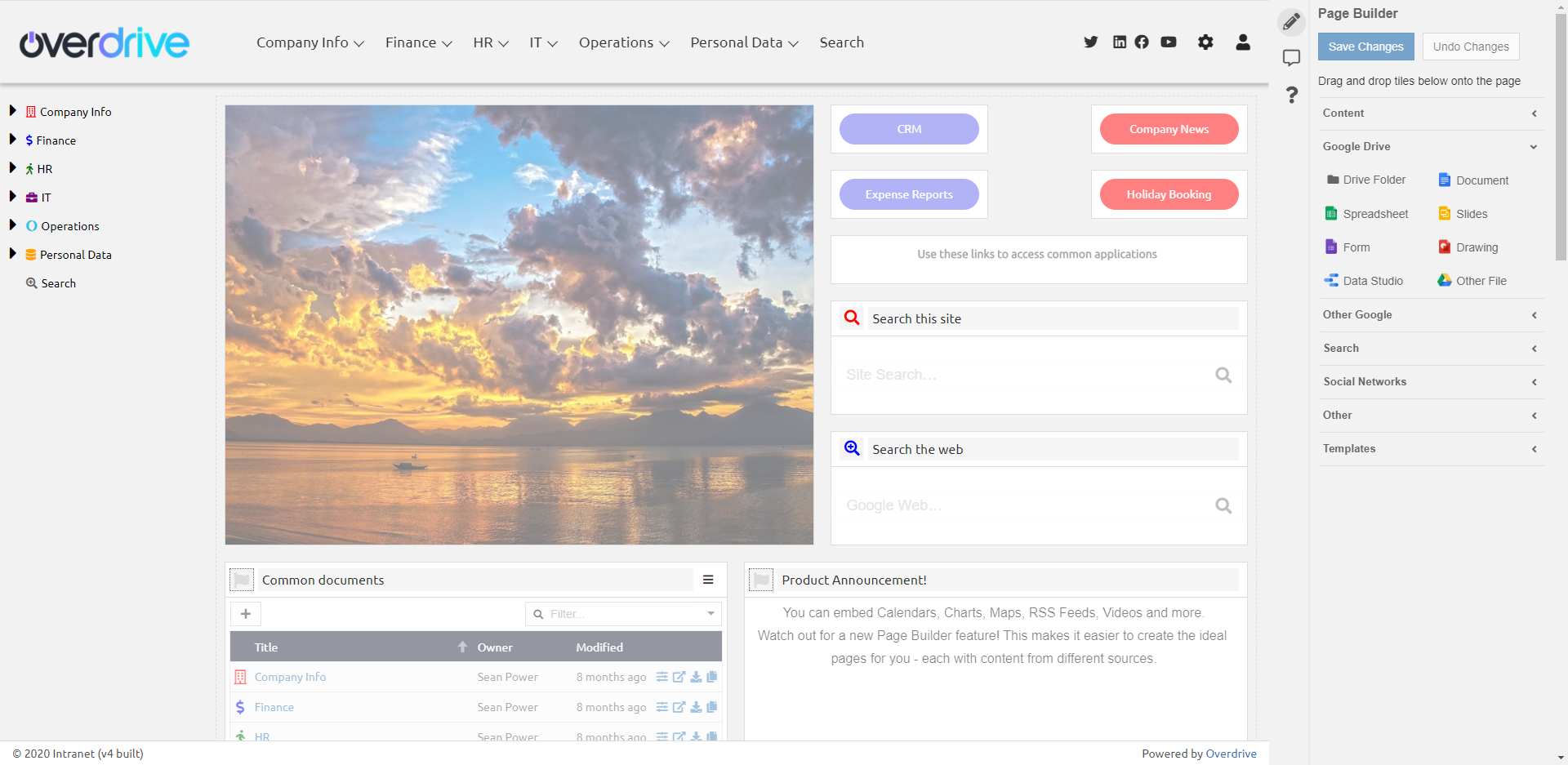Collapse the Google Drive section
Screen dimensions: 1568x765
coord(1431,147)
